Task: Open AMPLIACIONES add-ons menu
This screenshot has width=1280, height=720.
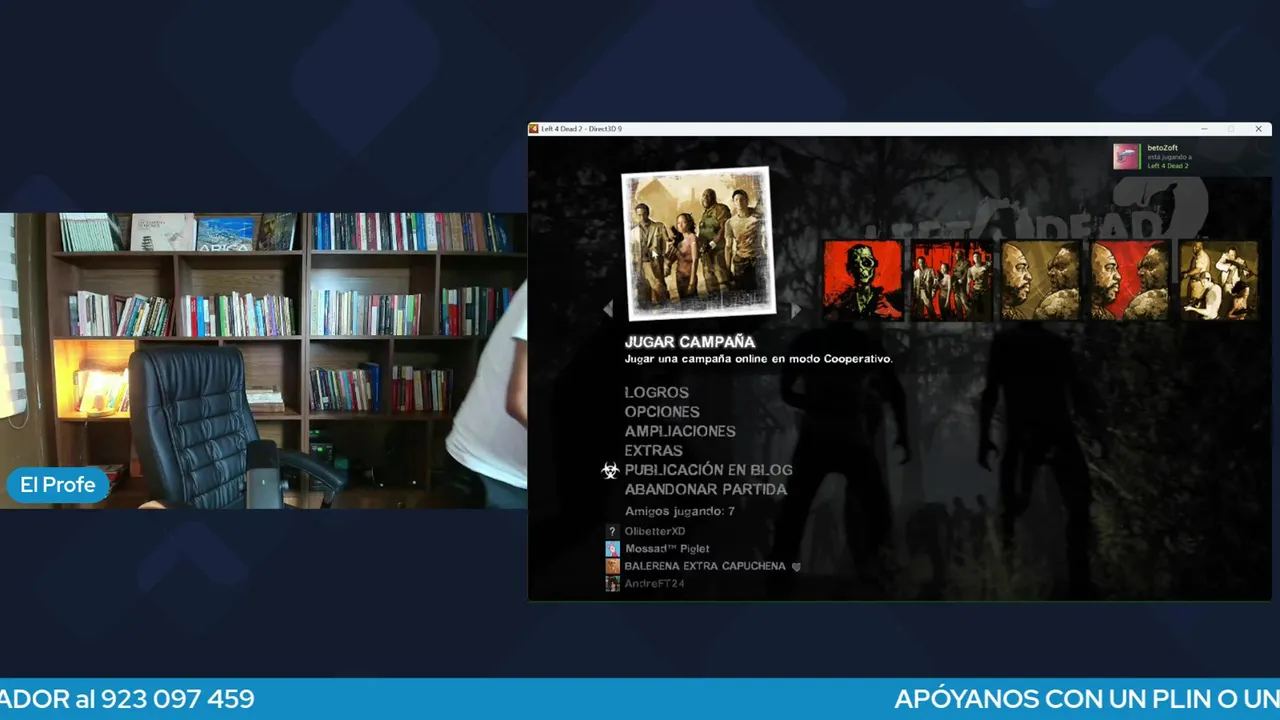Action: coord(680,431)
